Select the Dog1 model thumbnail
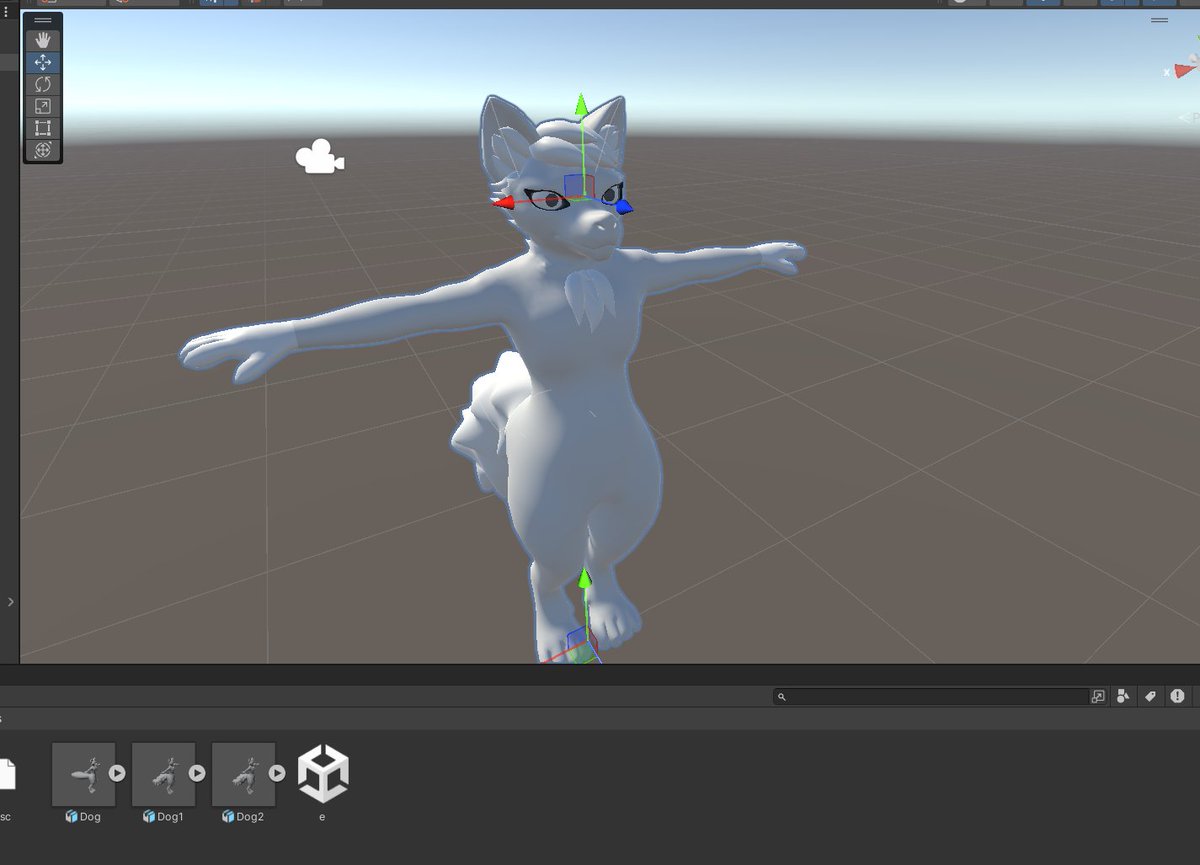 pos(164,773)
